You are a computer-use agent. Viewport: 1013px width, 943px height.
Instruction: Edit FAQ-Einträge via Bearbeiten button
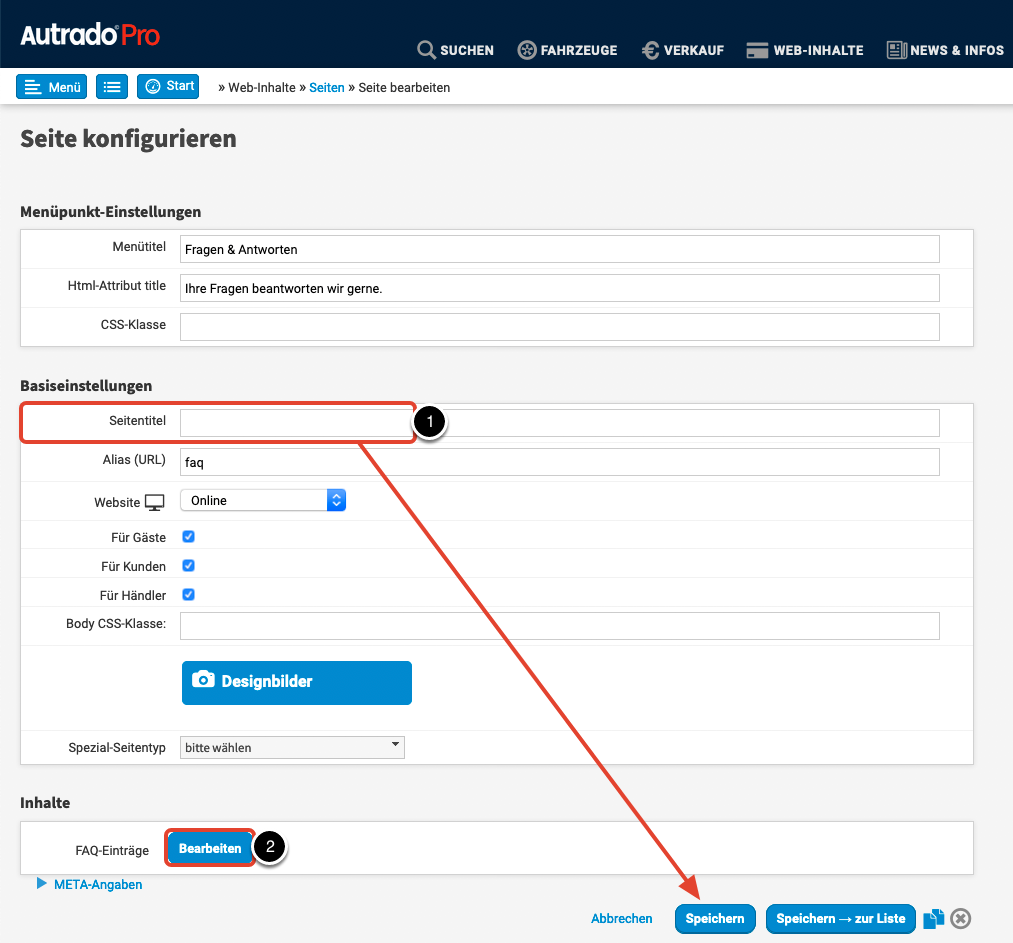210,849
